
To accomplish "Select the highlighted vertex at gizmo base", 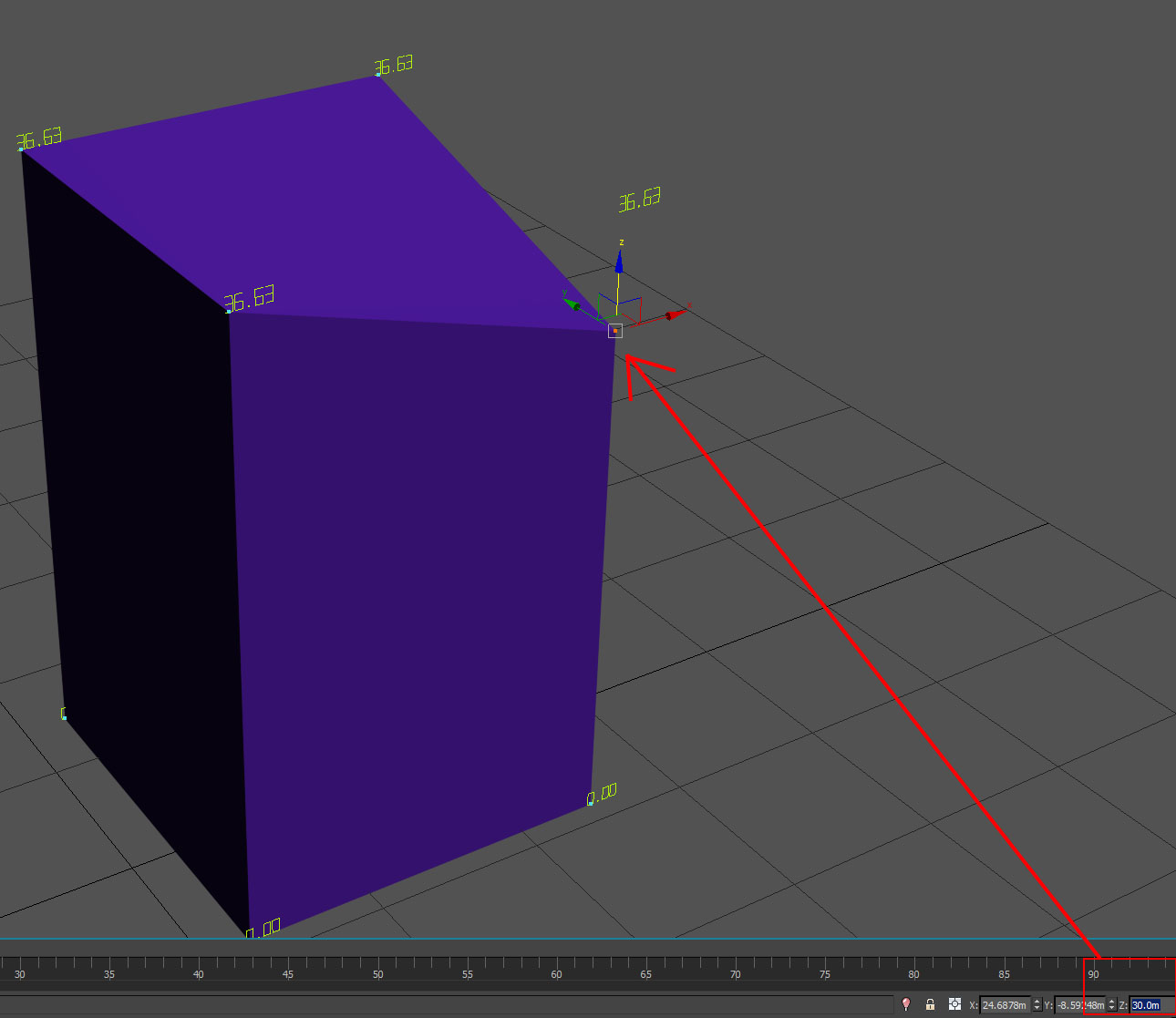I will pyautogui.click(x=615, y=331).
